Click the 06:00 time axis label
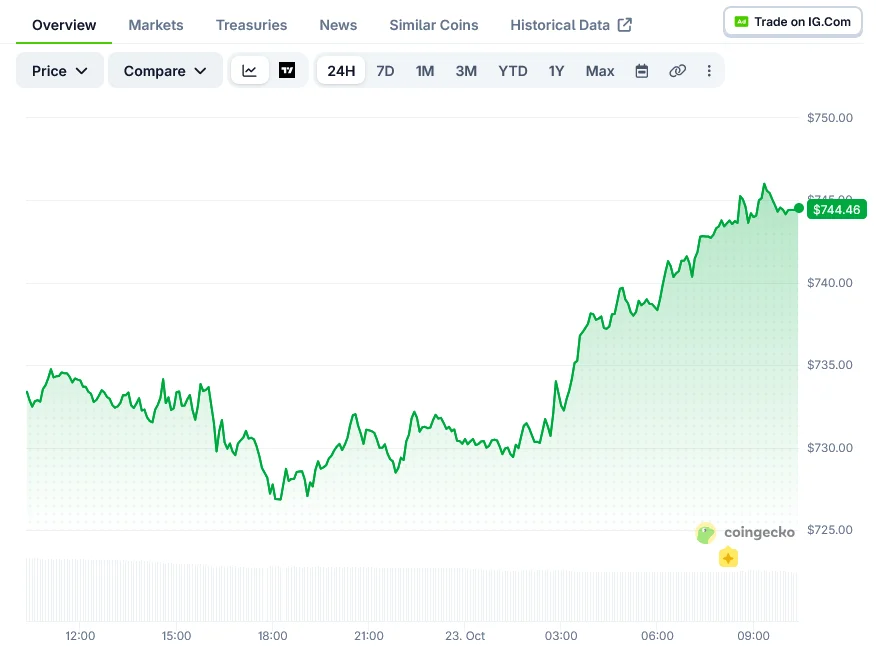Viewport: 876px width, 650px height. 657,635
